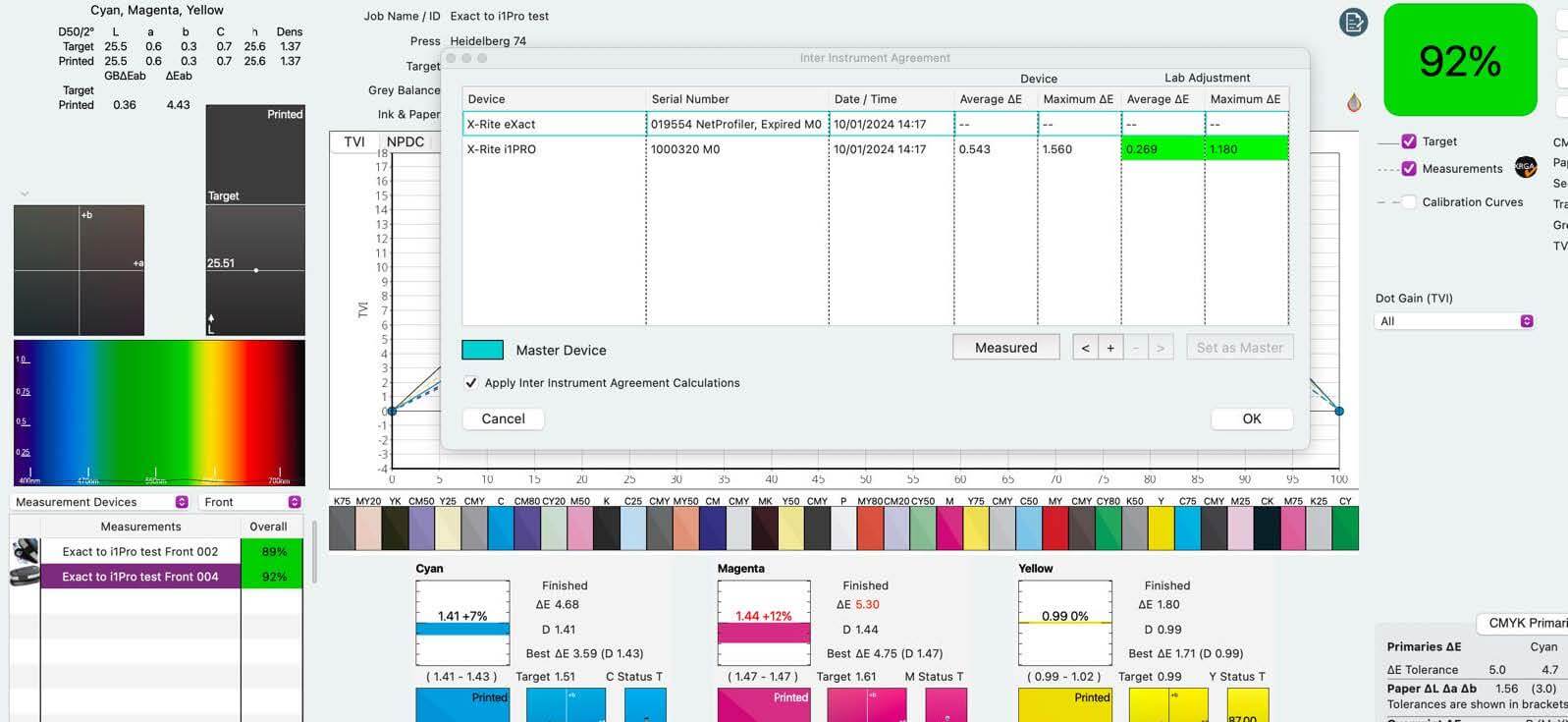Click the Serial Number column header
The image size is (1568, 722).
737,99
